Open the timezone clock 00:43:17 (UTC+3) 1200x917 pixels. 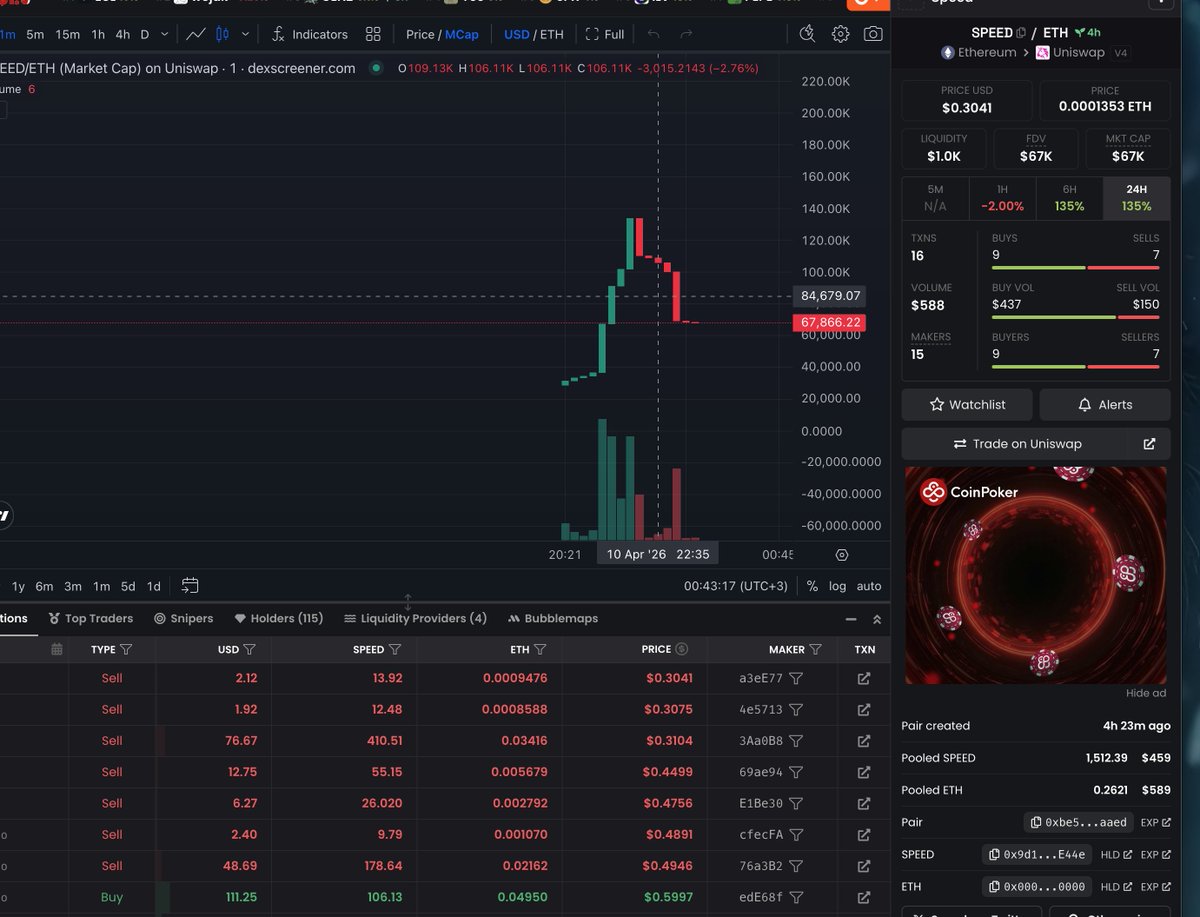coord(736,586)
